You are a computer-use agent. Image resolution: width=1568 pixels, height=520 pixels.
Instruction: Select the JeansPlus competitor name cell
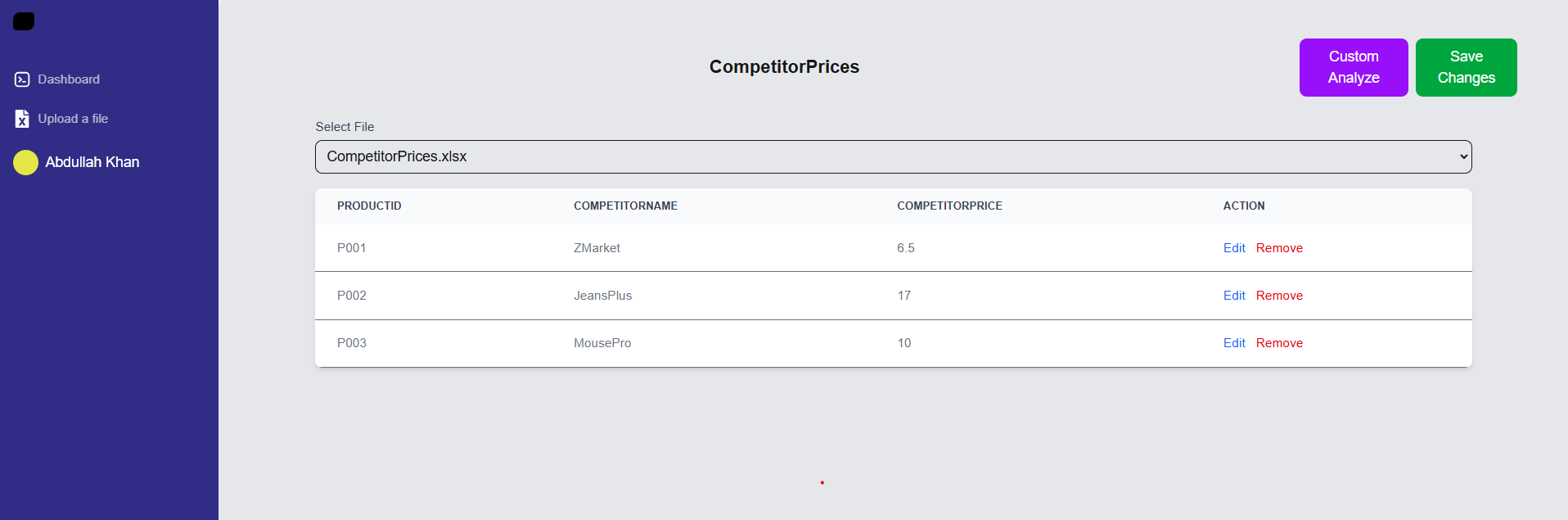pyautogui.click(x=602, y=296)
